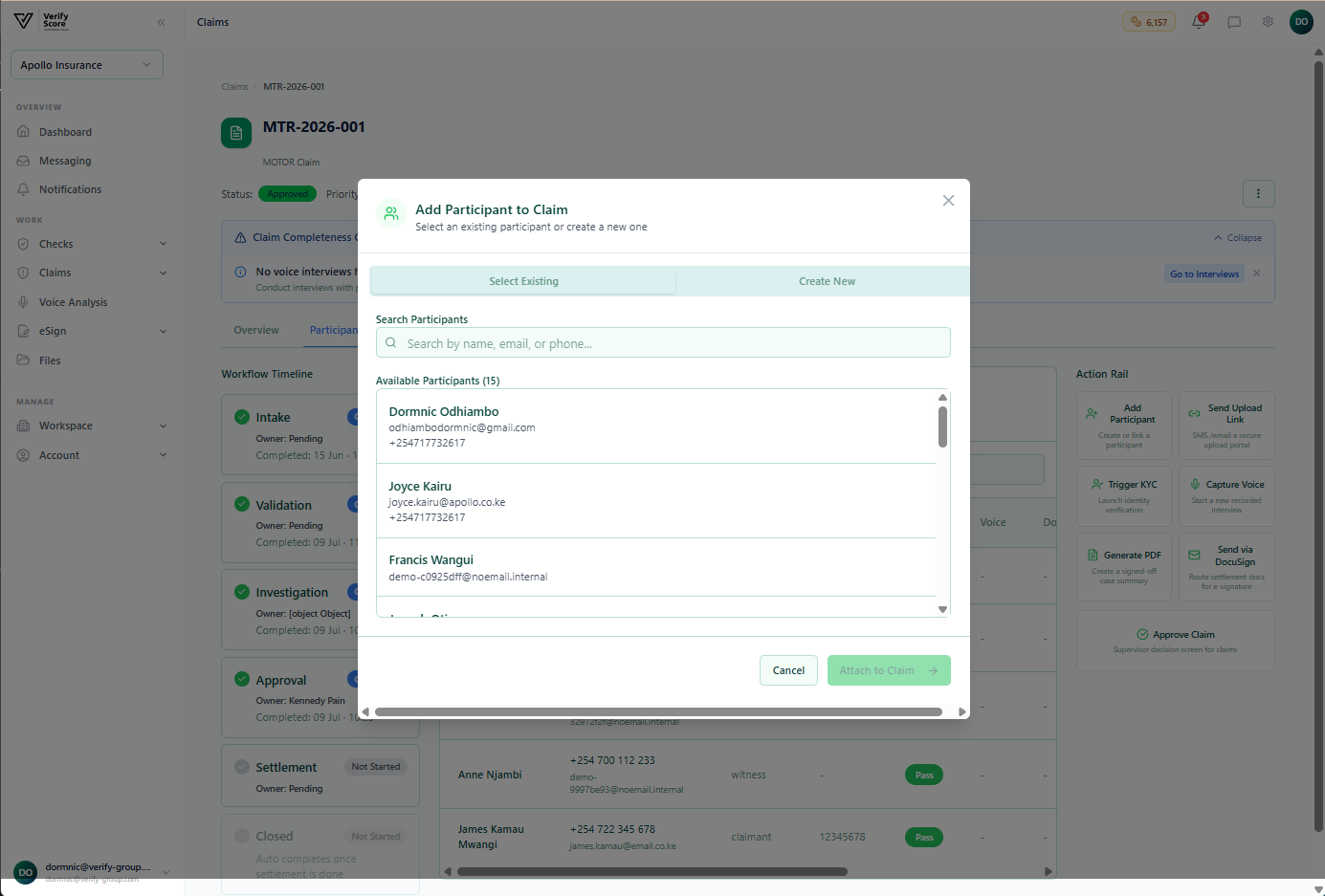Viewport: 1325px width, 896px height.
Task: Click eSign pen icon in sidebar
Action: pos(23,331)
